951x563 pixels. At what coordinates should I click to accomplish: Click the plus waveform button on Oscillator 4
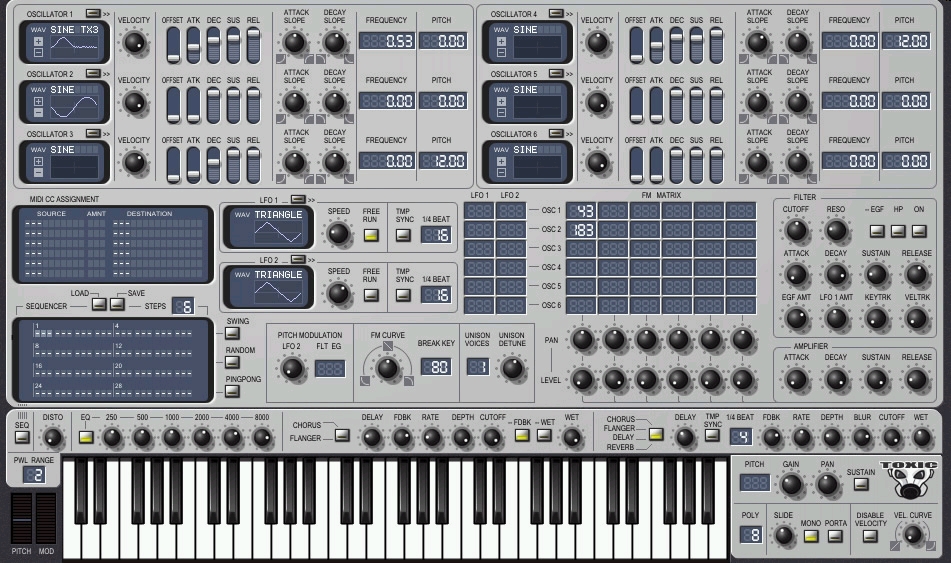pyautogui.click(x=501, y=41)
